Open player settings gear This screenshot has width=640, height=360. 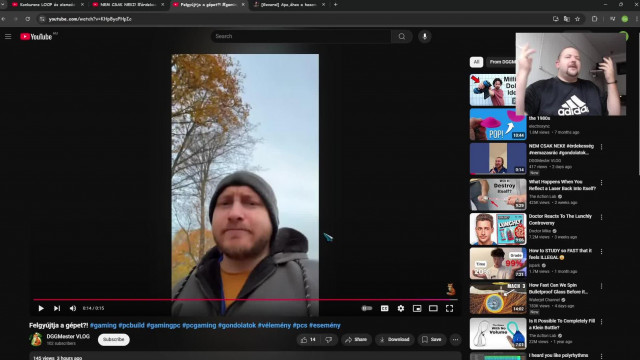coord(401,308)
